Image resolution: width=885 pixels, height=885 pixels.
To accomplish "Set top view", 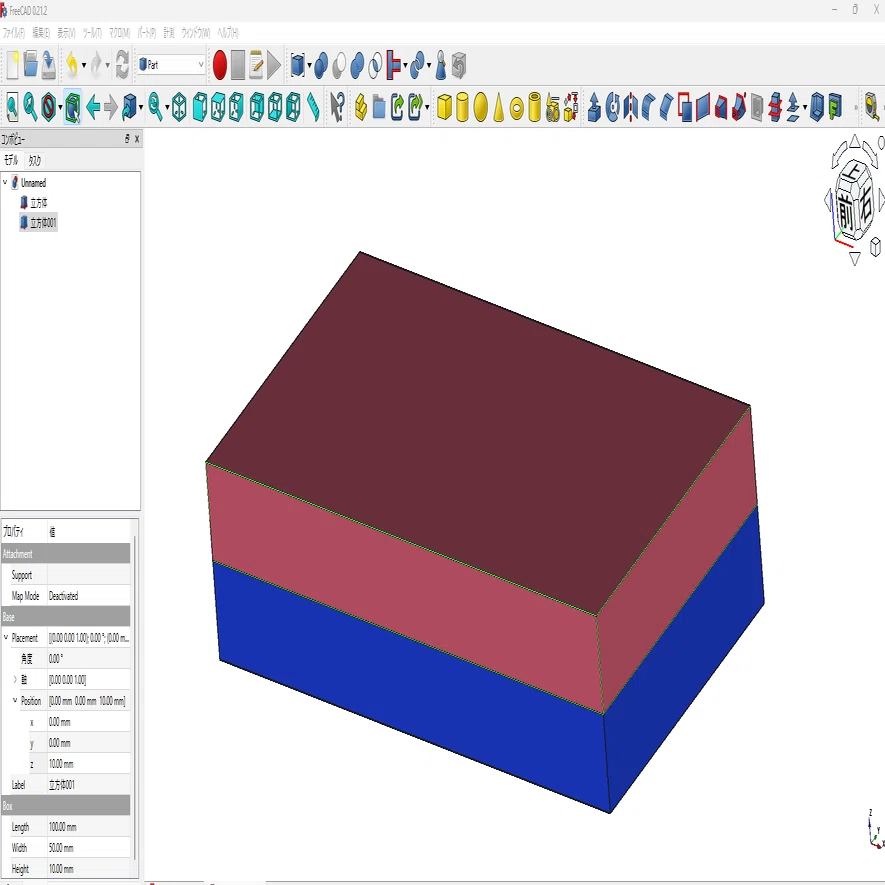I will (218, 107).
